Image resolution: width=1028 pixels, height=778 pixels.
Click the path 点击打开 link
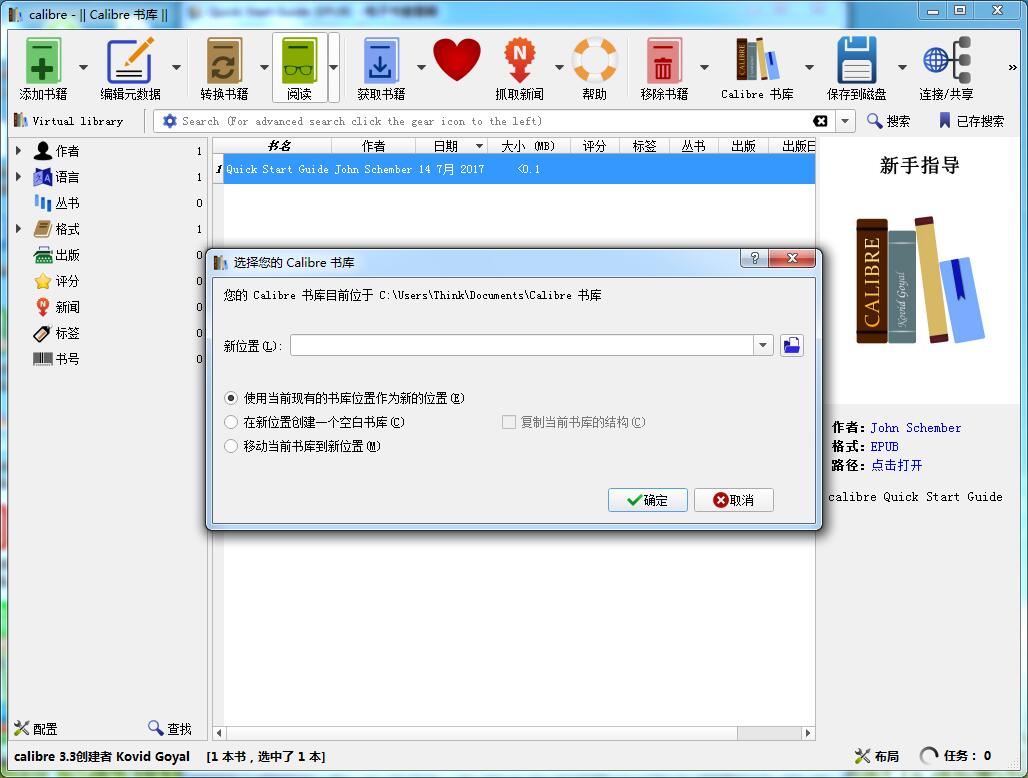point(896,465)
